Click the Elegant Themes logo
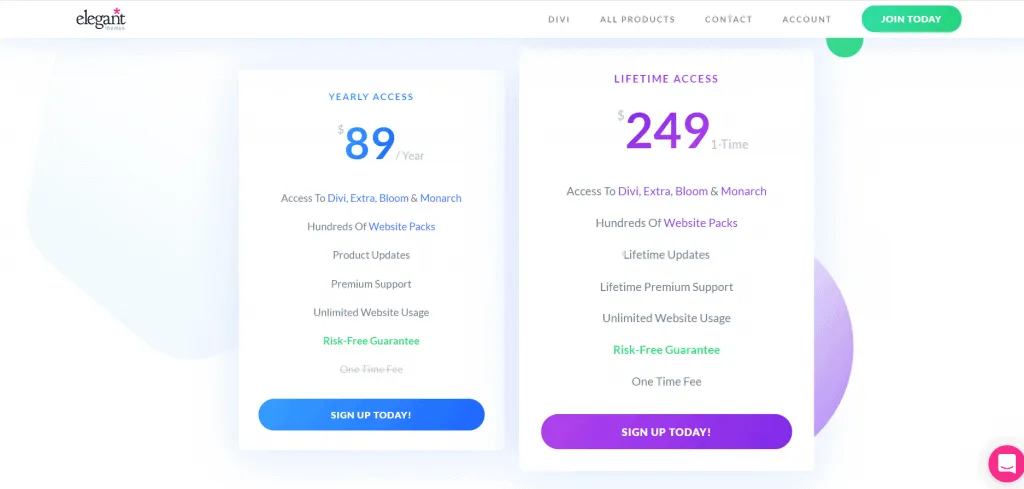1024x489 pixels. click(x=101, y=19)
